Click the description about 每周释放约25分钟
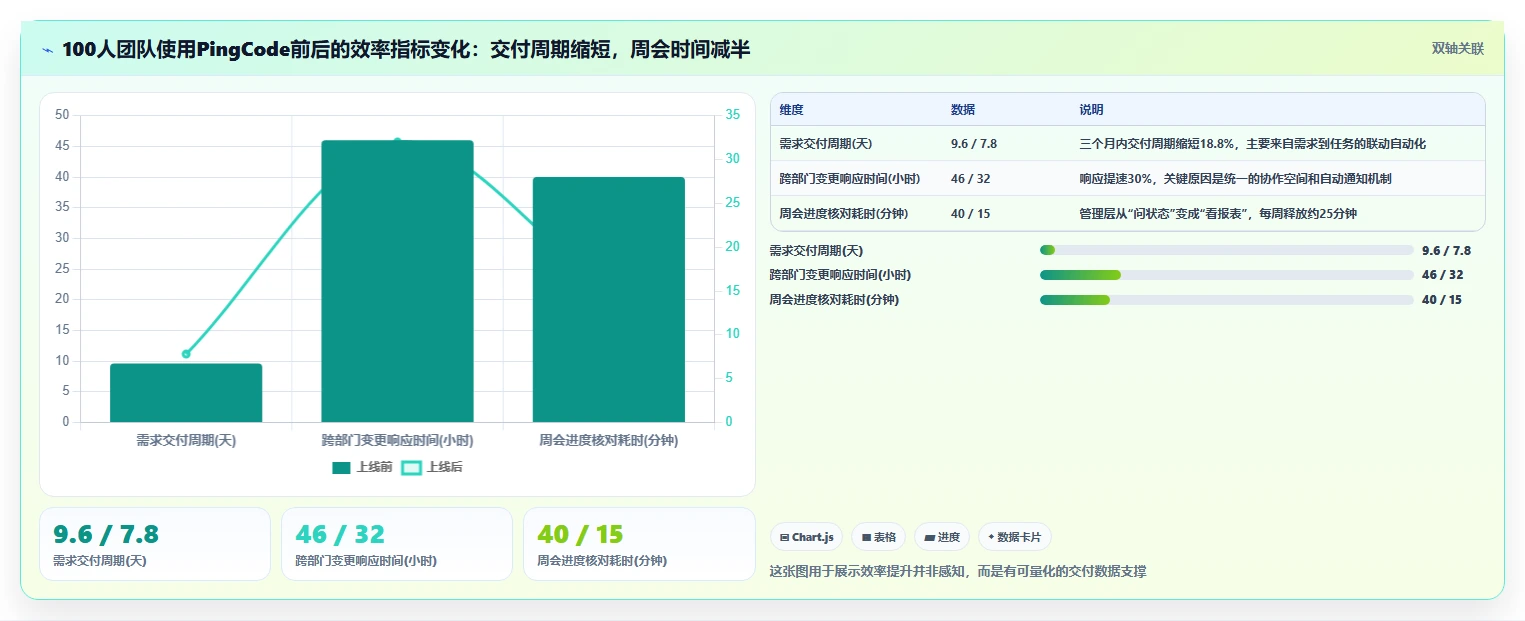Image resolution: width=1525 pixels, height=621 pixels. coord(1218,214)
